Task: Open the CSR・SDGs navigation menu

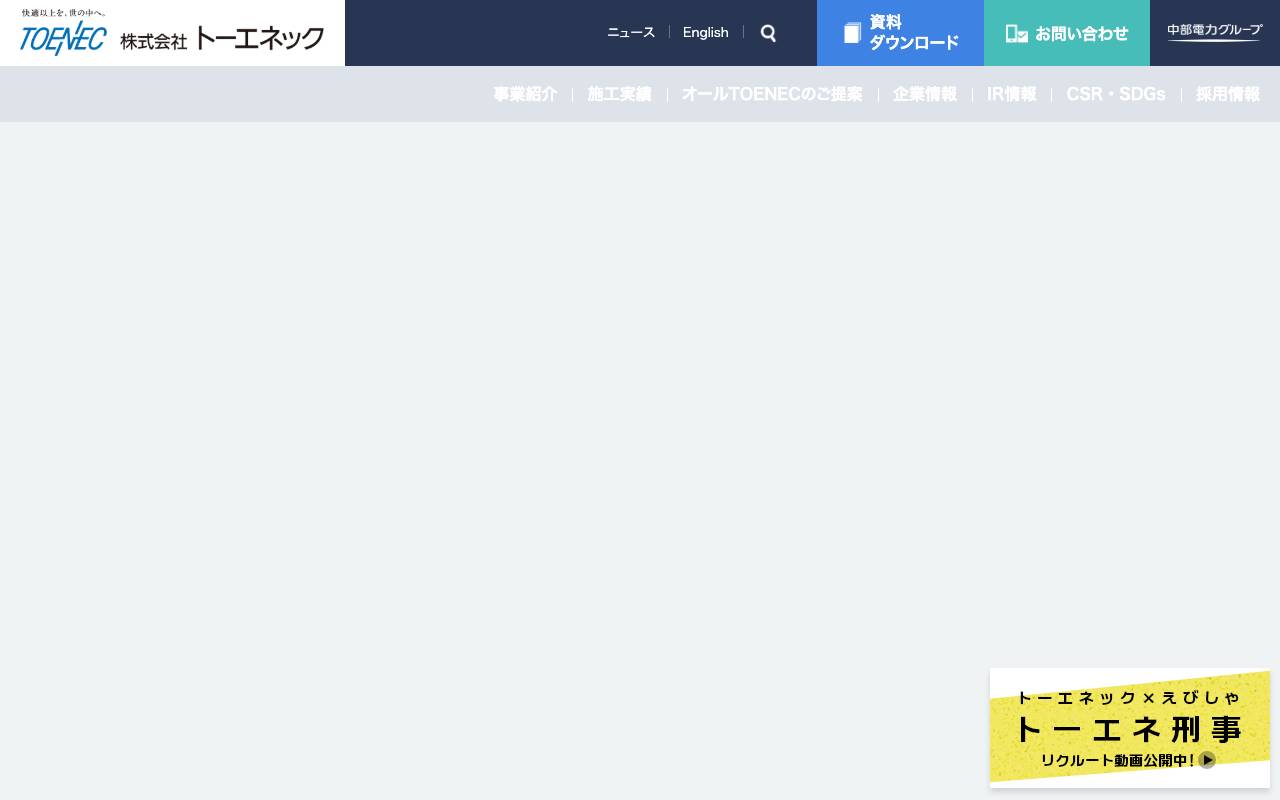Action: click(x=1115, y=94)
